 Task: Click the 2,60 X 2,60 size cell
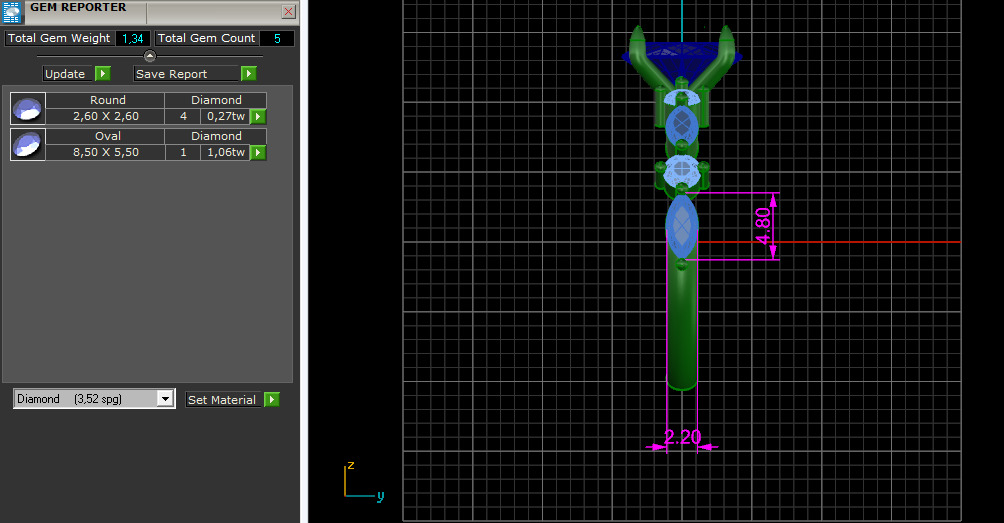pos(106,117)
